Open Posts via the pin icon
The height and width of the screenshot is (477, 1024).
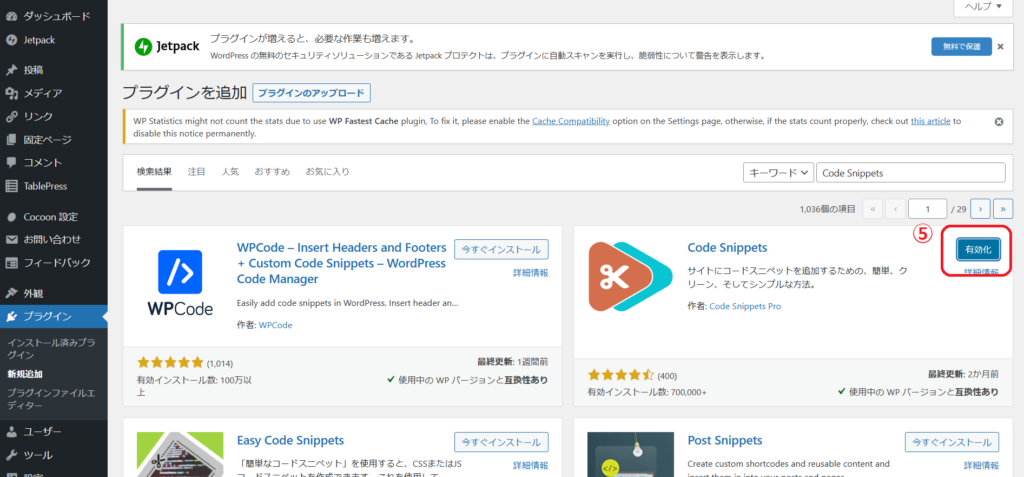click(11, 70)
